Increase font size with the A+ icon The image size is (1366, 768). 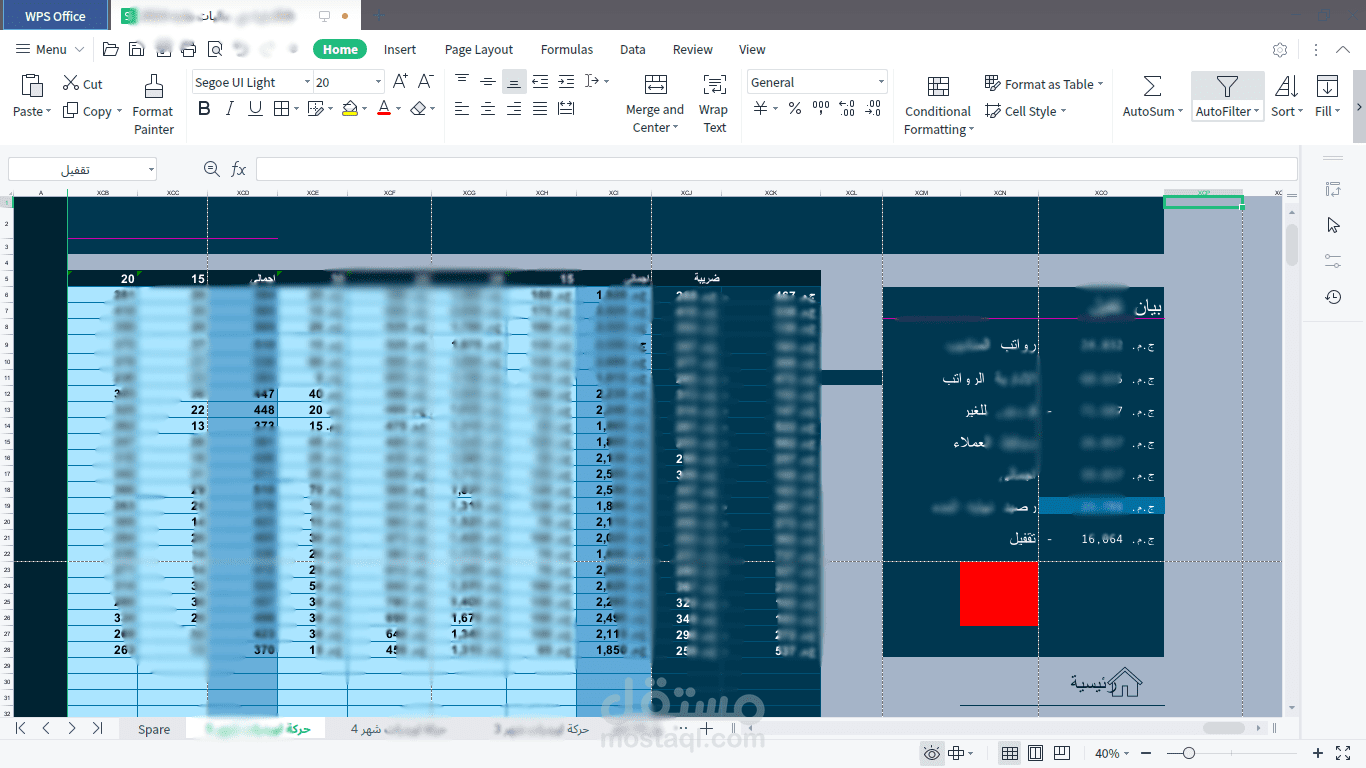[x=400, y=82]
